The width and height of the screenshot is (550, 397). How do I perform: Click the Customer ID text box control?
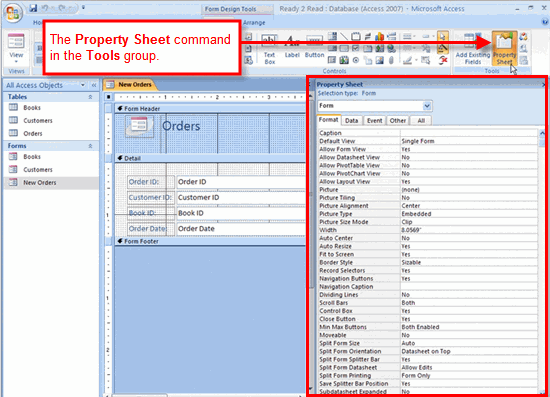[241, 197]
